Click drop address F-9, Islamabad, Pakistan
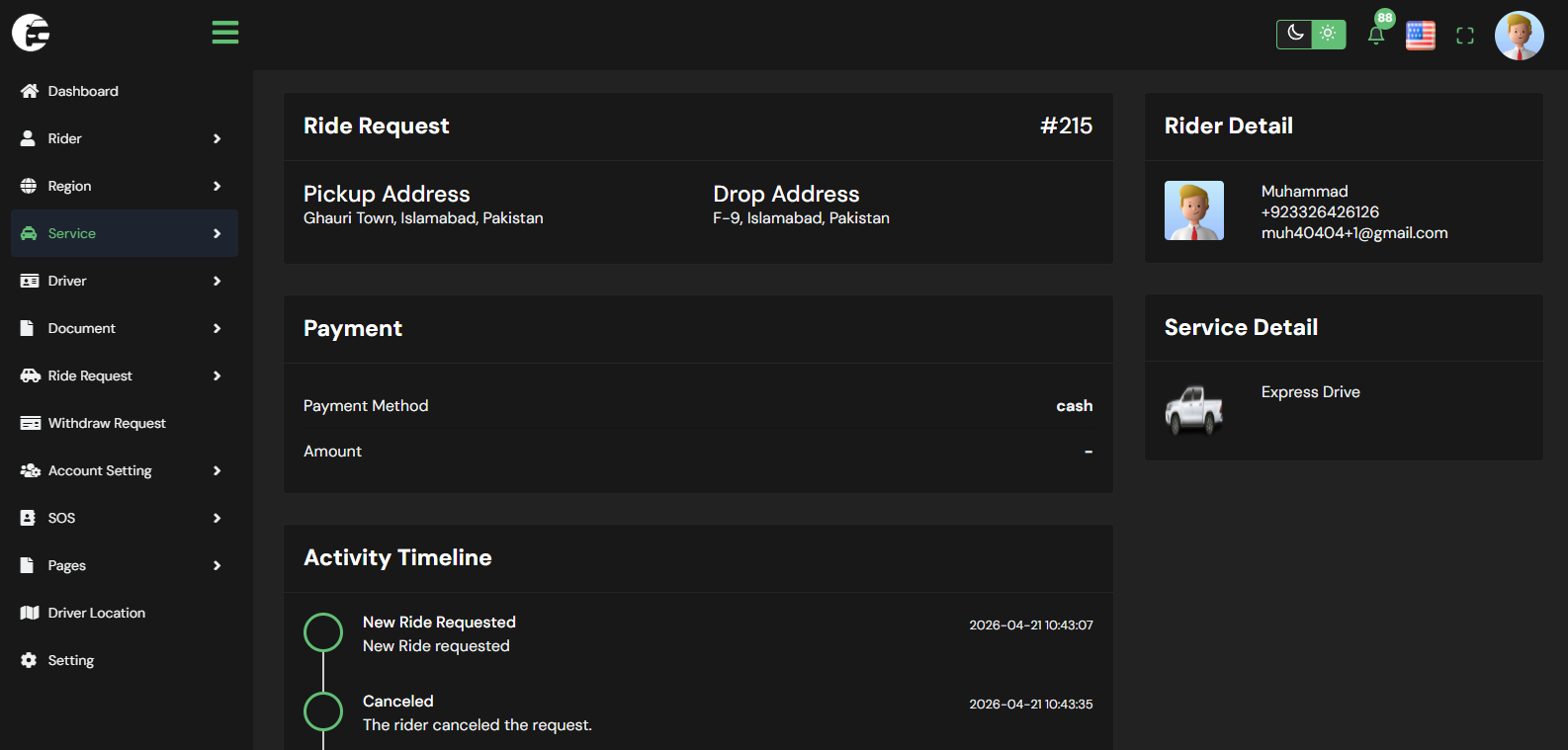The width and height of the screenshot is (1568, 750). pos(801,218)
